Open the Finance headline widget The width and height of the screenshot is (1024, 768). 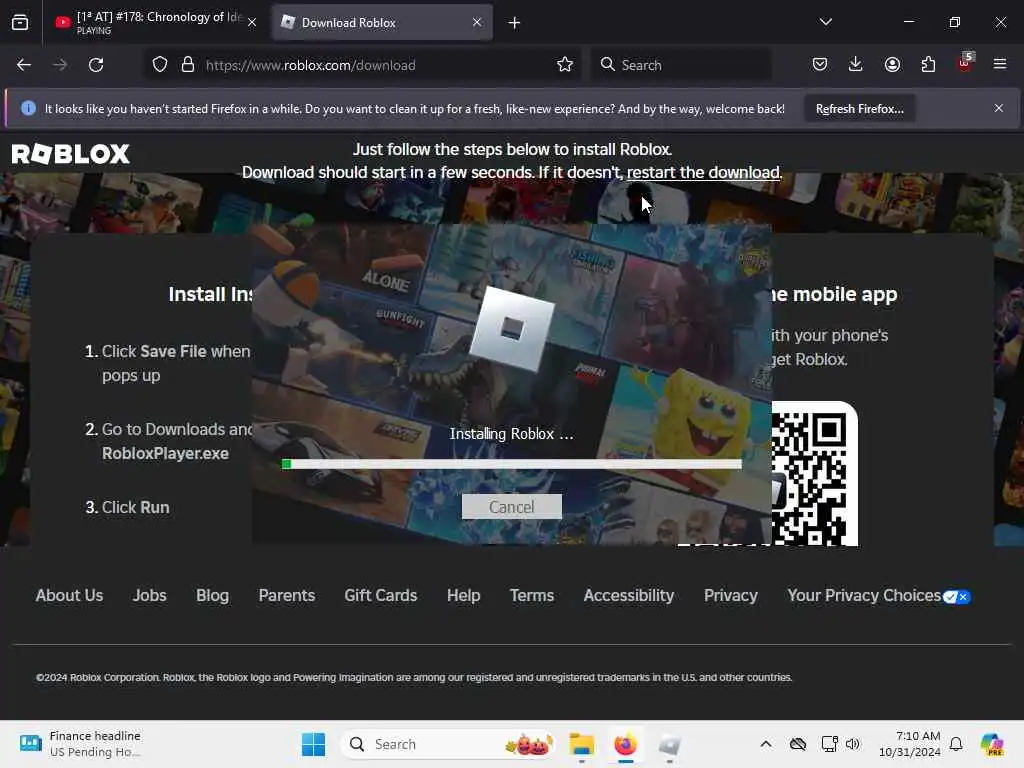tap(80, 744)
